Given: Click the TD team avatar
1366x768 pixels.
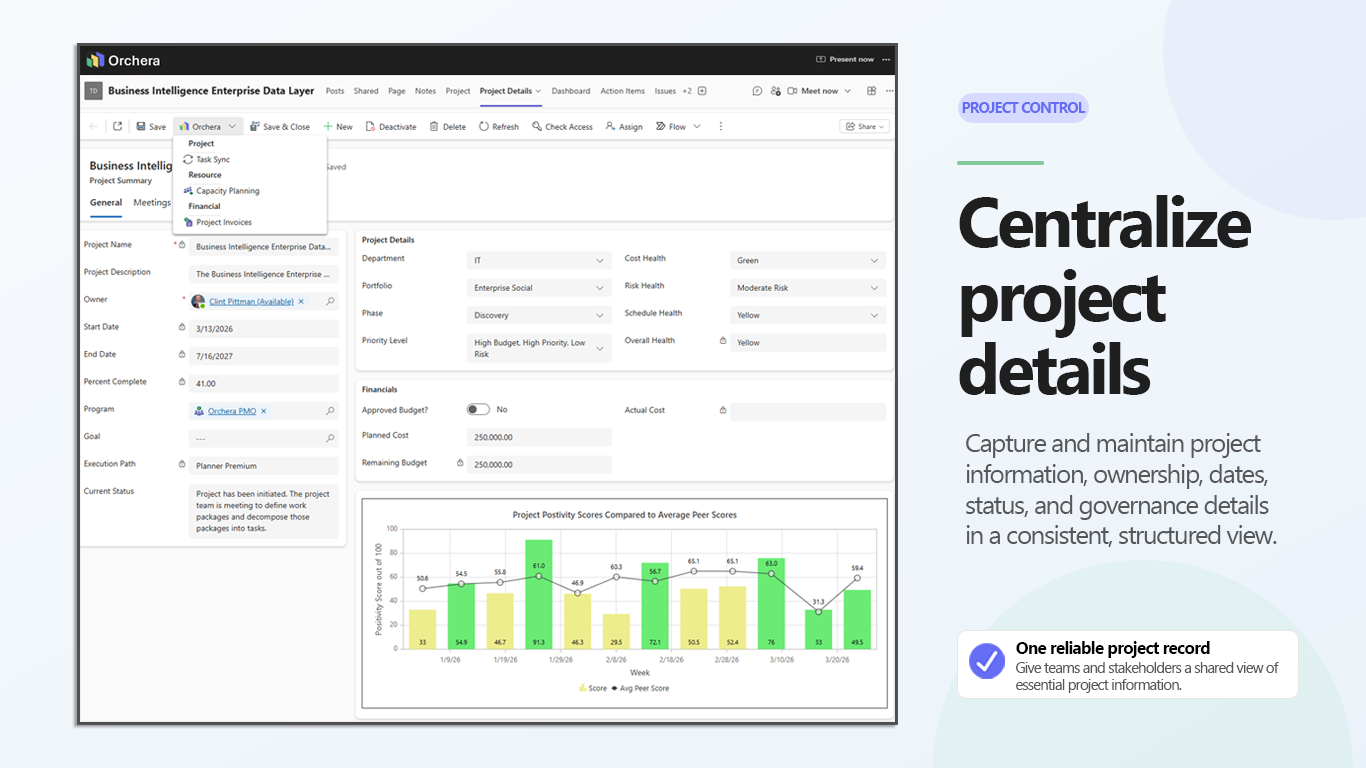Looking at the screenshot, I should pos(93,91).
